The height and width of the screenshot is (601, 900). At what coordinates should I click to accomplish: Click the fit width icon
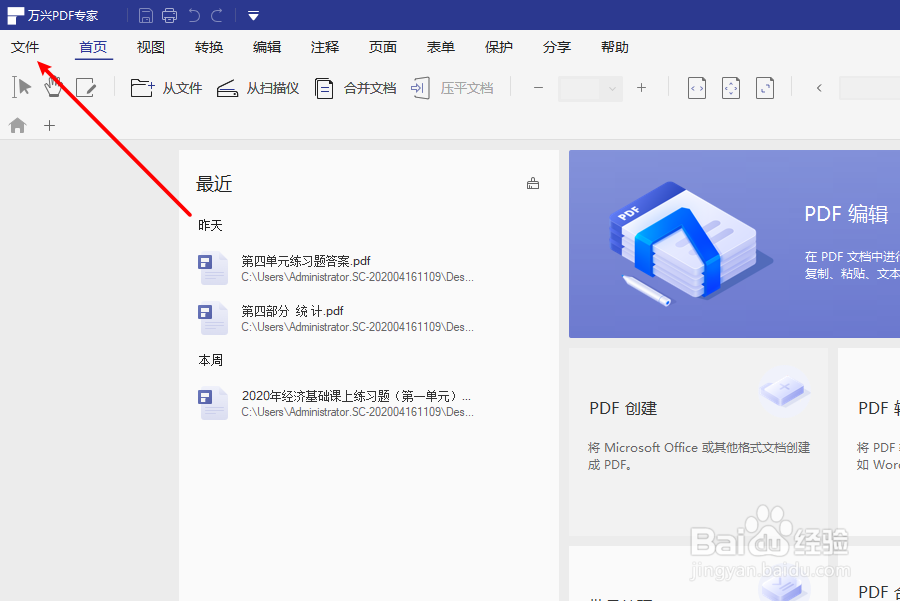(x=697, y=88)
